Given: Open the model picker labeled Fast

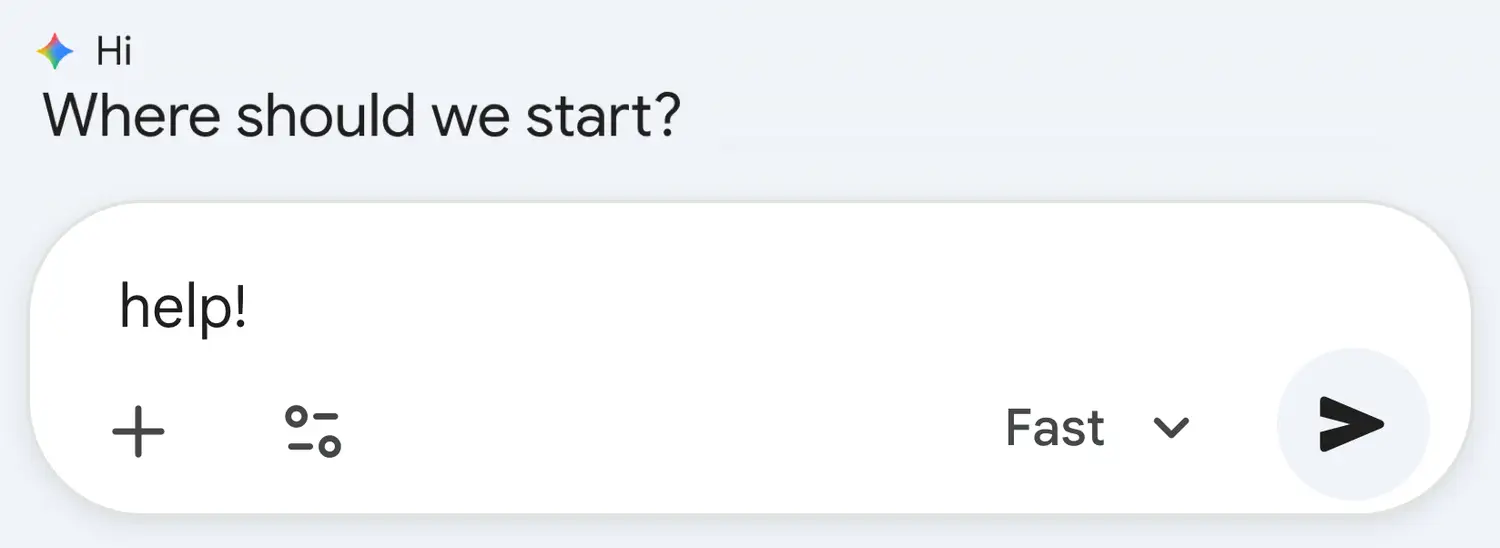Looking at the screenshot, I should coord(1097,428).
